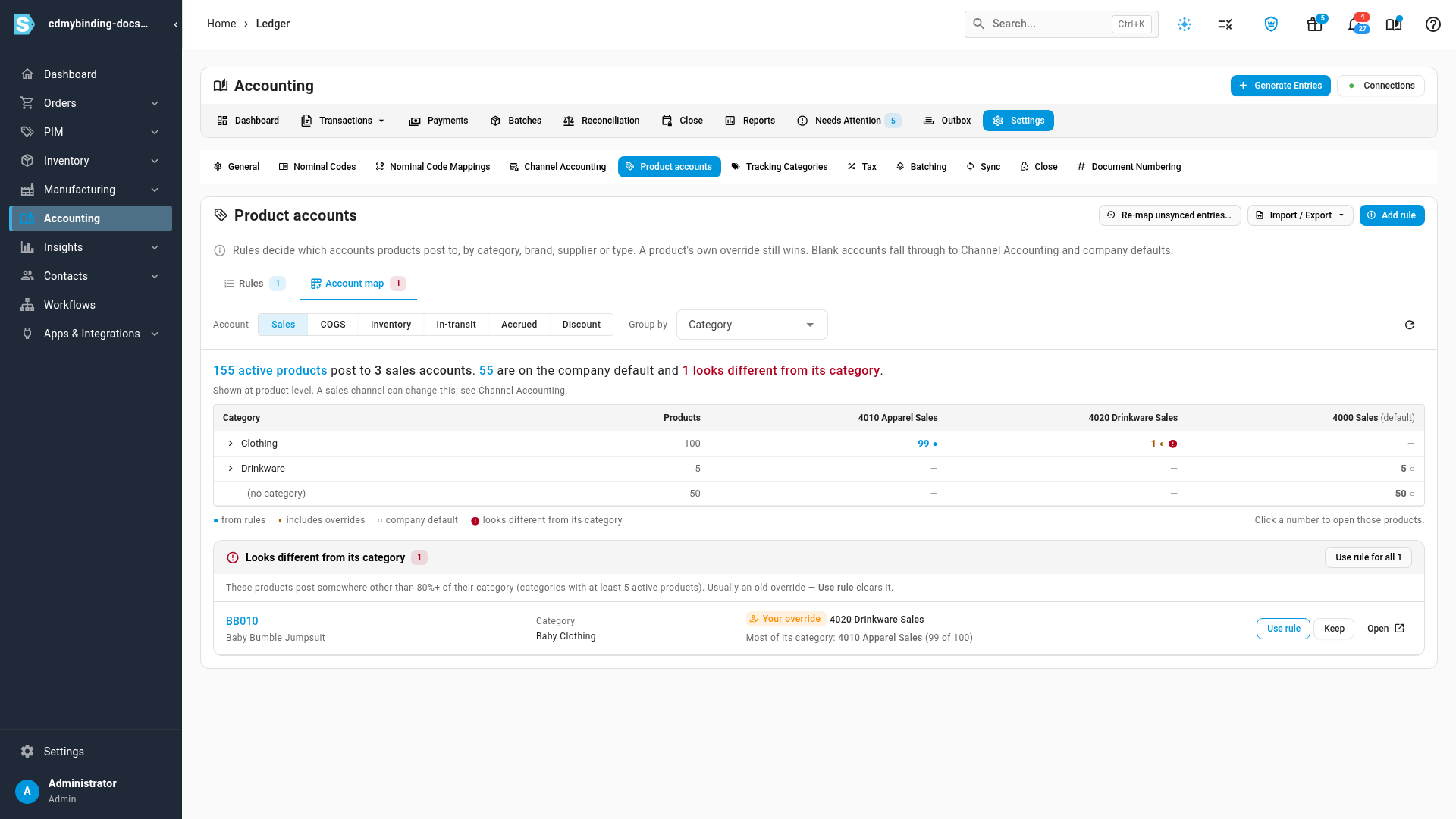Click the info icon beside rules description
The width and height of the screenshot is (1456, 819).
click(x=220, y=250)
